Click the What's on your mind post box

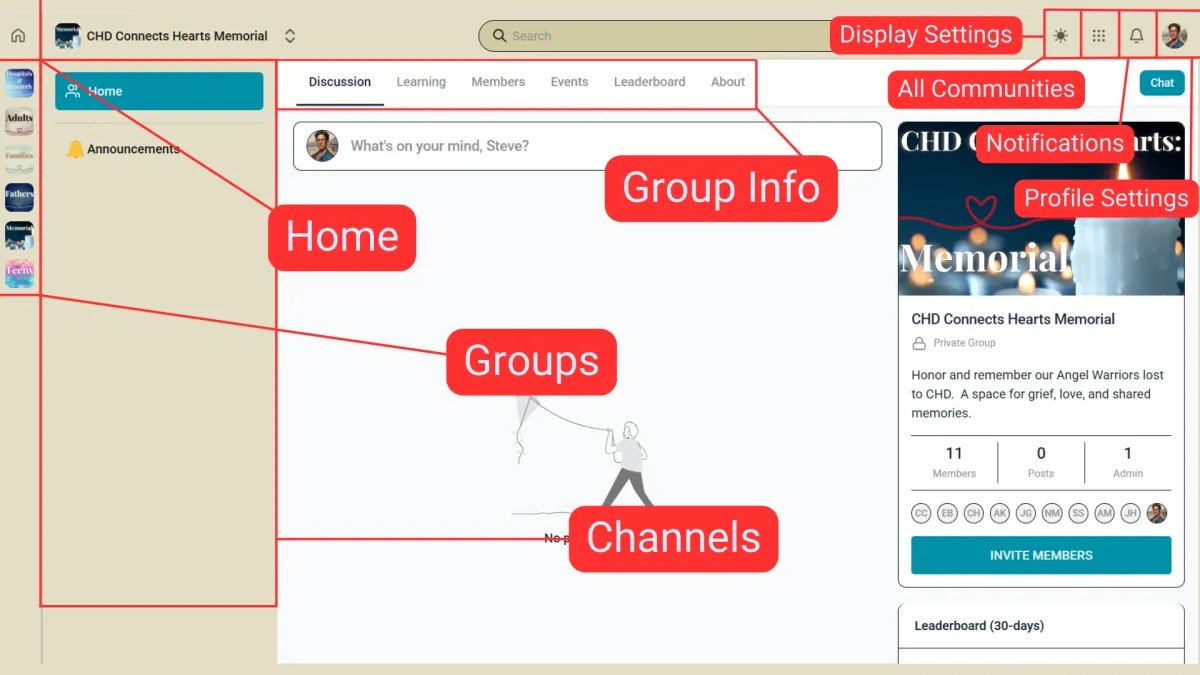coord(588,146)
